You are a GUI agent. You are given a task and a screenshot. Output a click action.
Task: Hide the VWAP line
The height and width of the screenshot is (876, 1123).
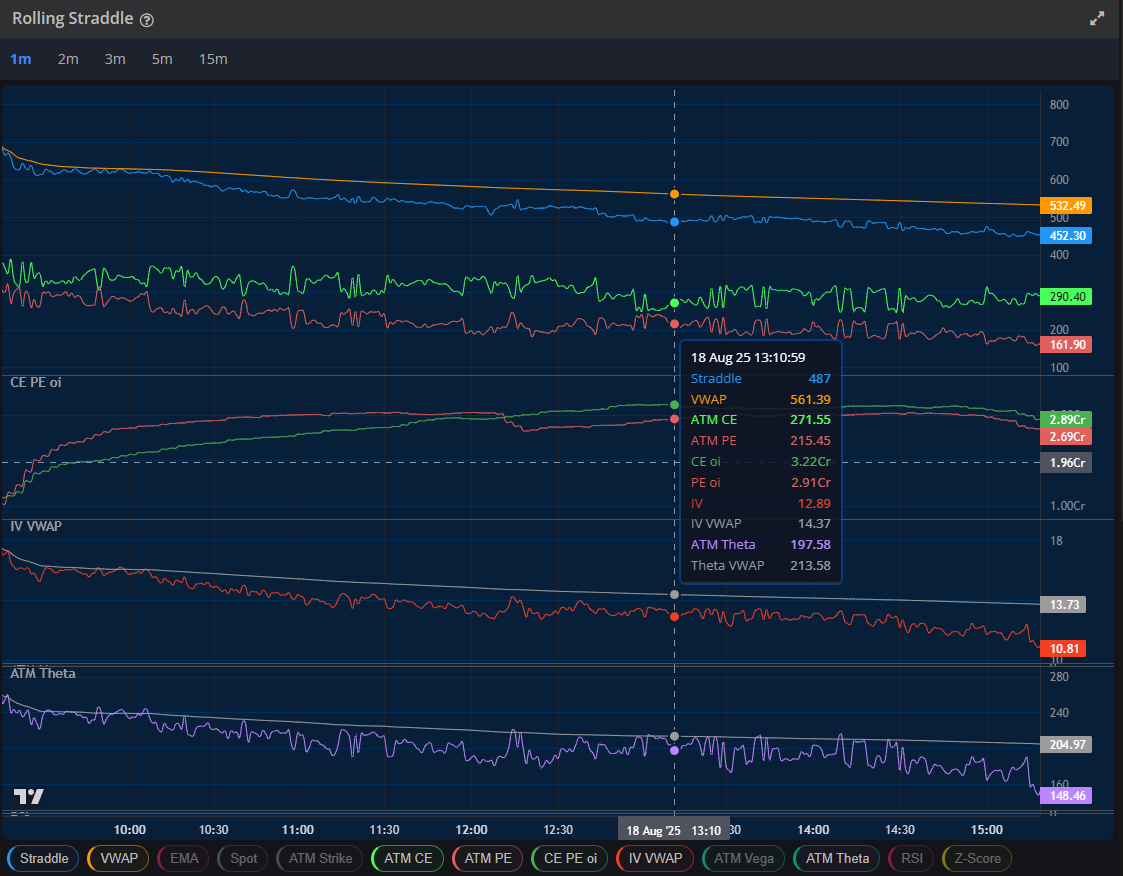(x=118, y=858)
